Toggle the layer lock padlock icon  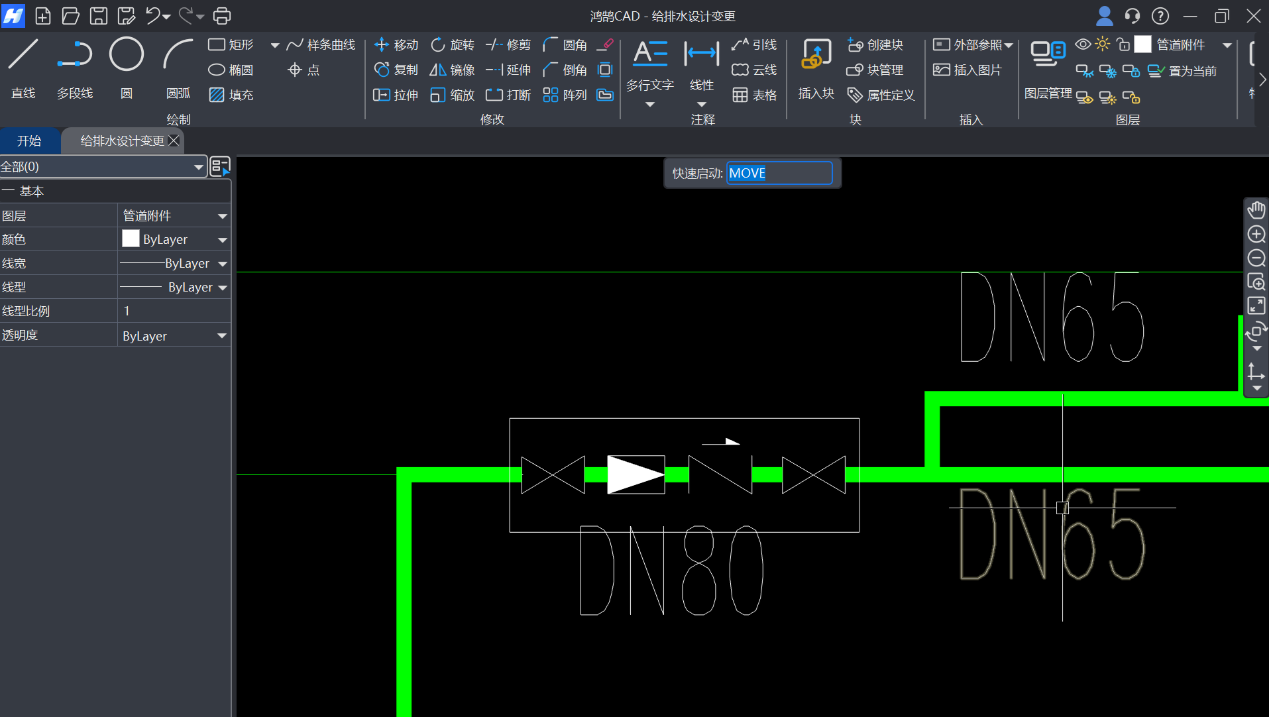[1123, 44]
